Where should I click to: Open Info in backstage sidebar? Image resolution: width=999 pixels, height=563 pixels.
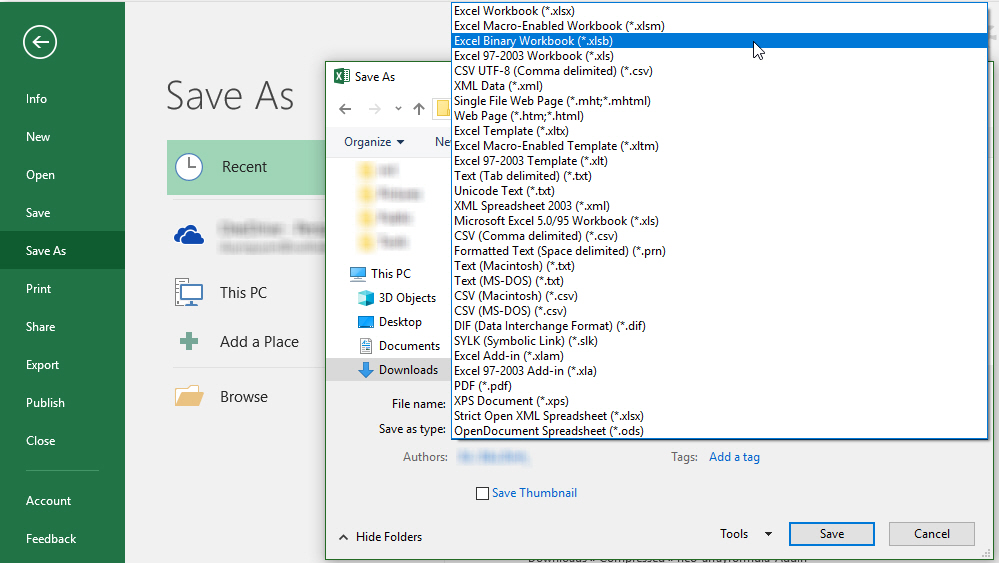click(x=62, y=99)
